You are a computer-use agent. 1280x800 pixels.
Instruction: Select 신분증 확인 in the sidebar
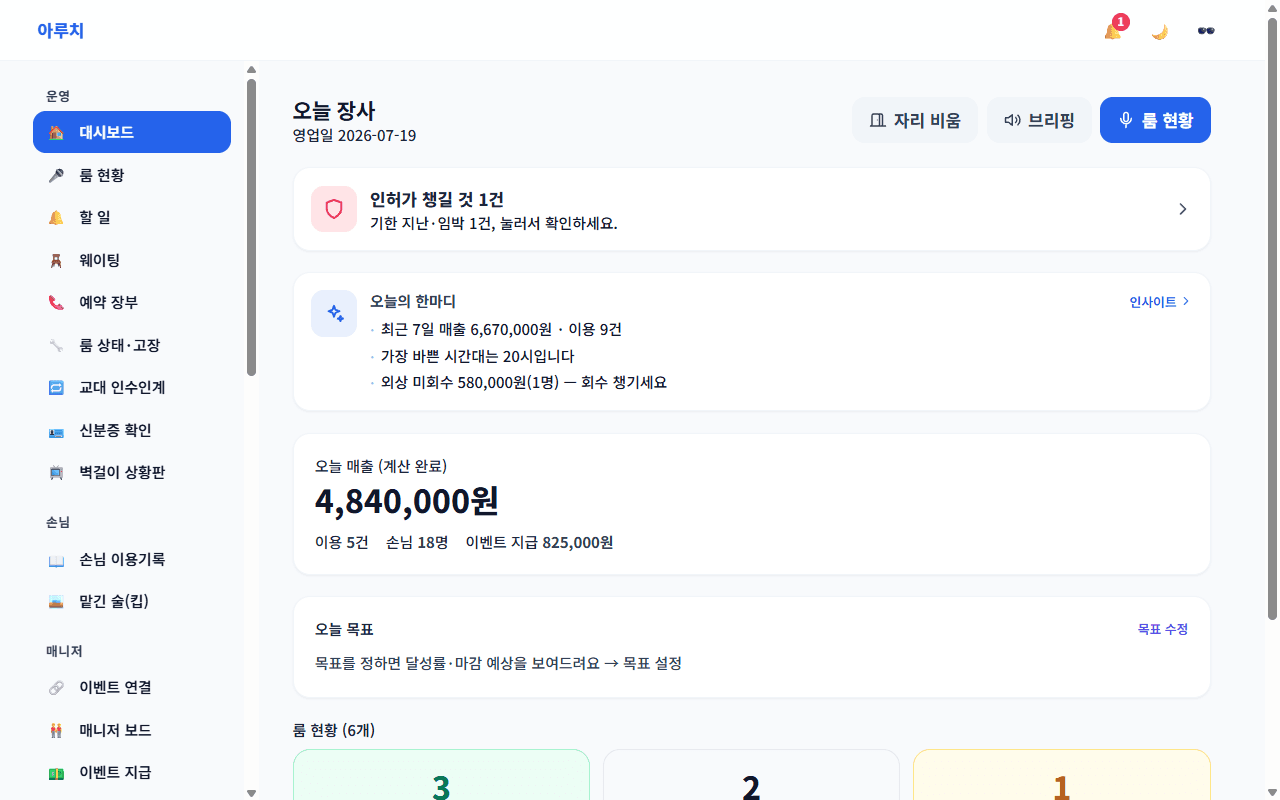(132, 430)
